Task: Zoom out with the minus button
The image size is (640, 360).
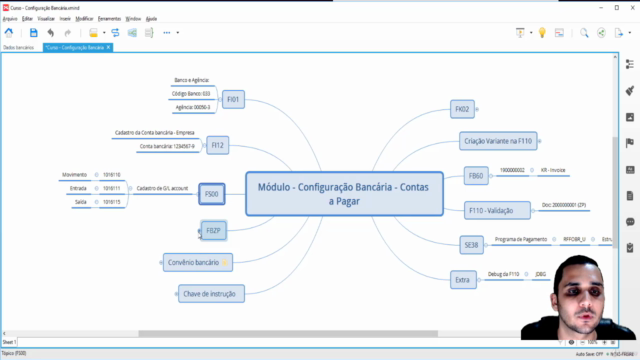Action: pos(582,342)
